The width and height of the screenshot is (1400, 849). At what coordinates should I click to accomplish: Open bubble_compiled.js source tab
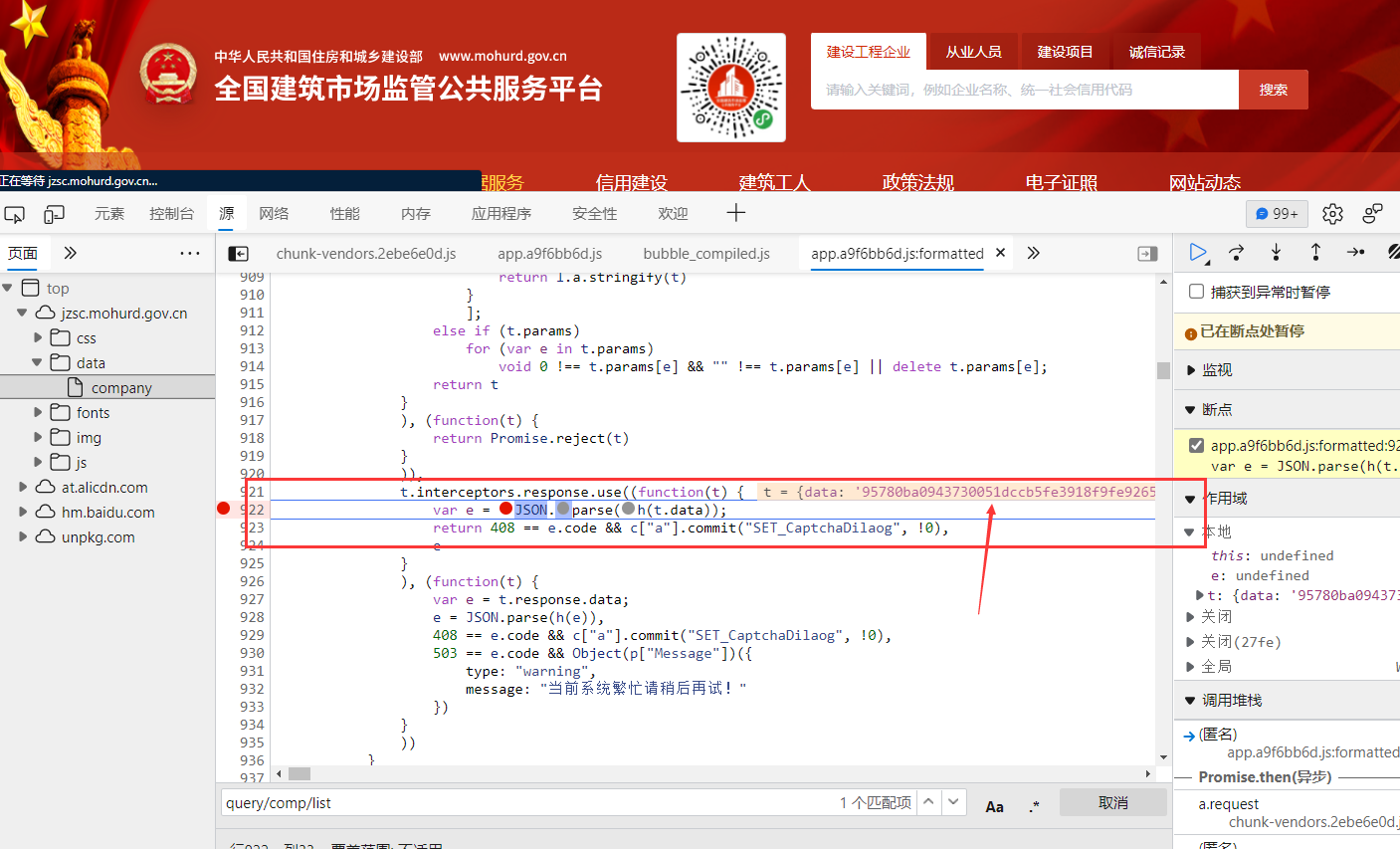click(x=706, y=254)
